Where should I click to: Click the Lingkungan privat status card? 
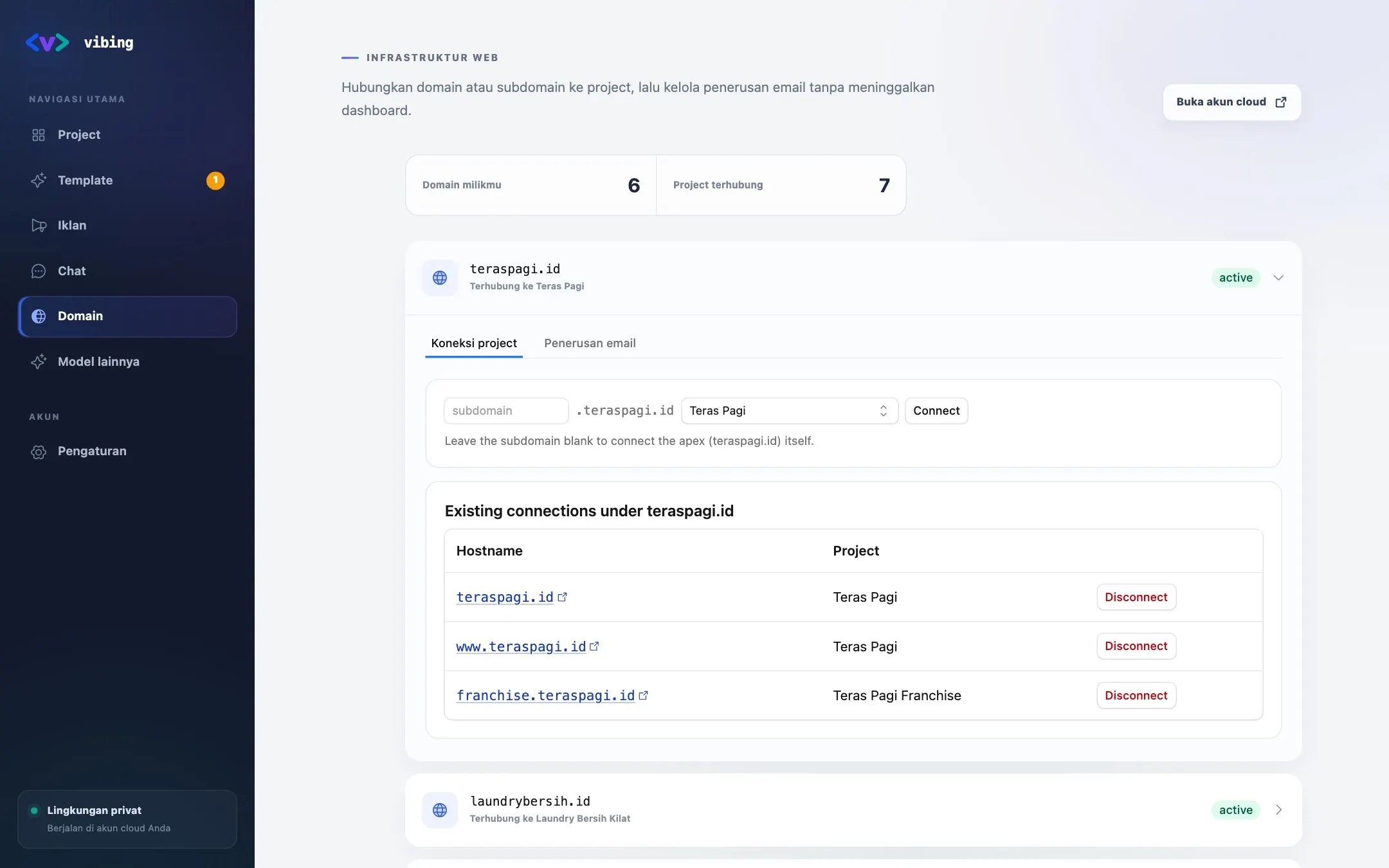point(127,819)
